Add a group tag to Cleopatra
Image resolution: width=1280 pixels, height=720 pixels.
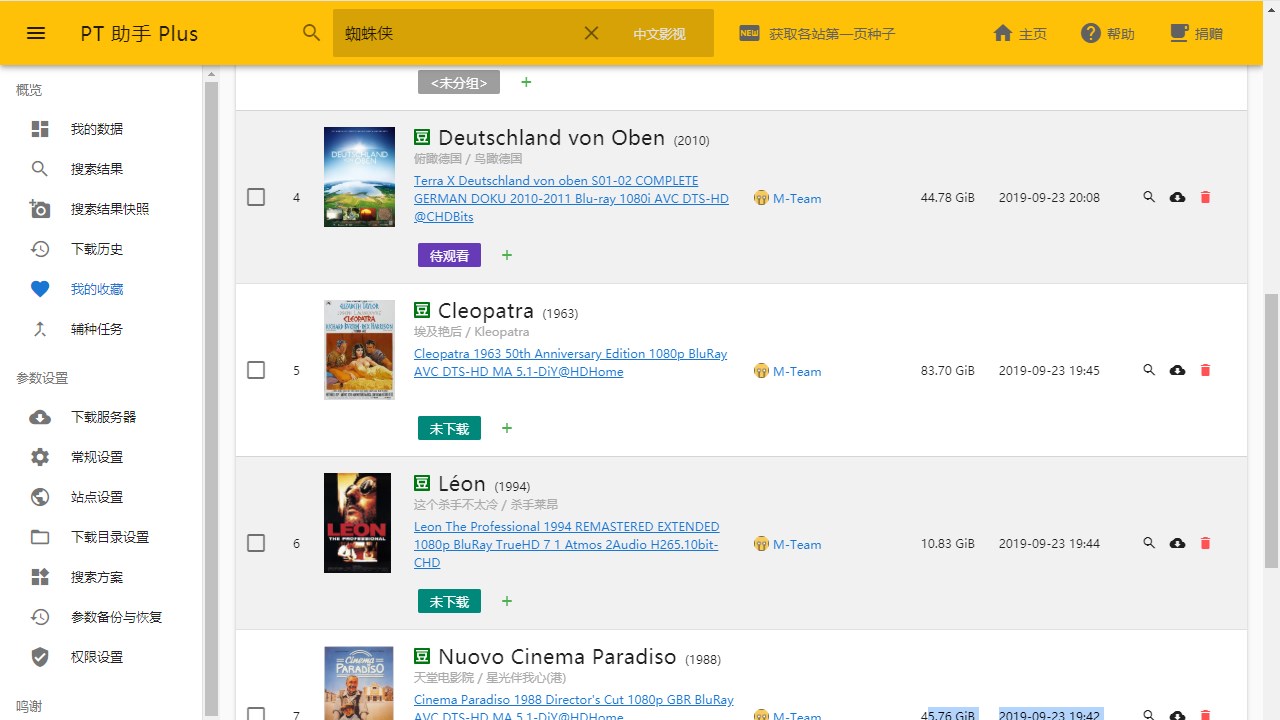coord(507,428)
